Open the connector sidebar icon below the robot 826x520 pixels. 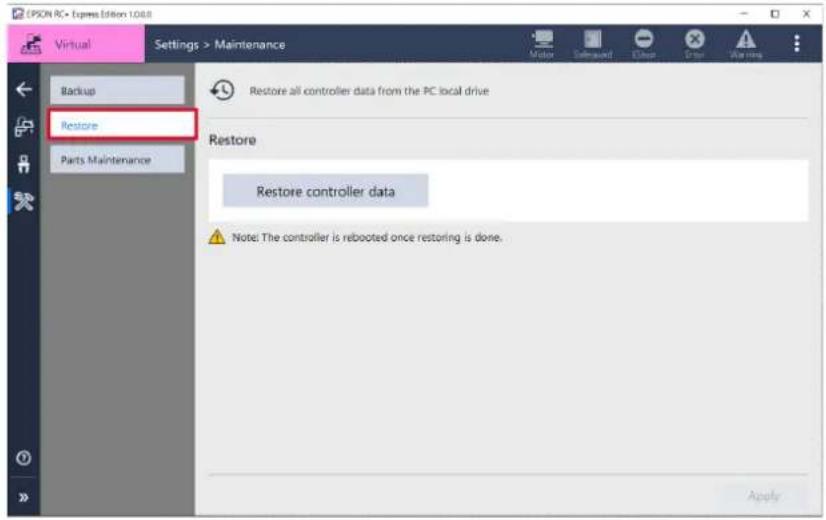coord(24,164)
